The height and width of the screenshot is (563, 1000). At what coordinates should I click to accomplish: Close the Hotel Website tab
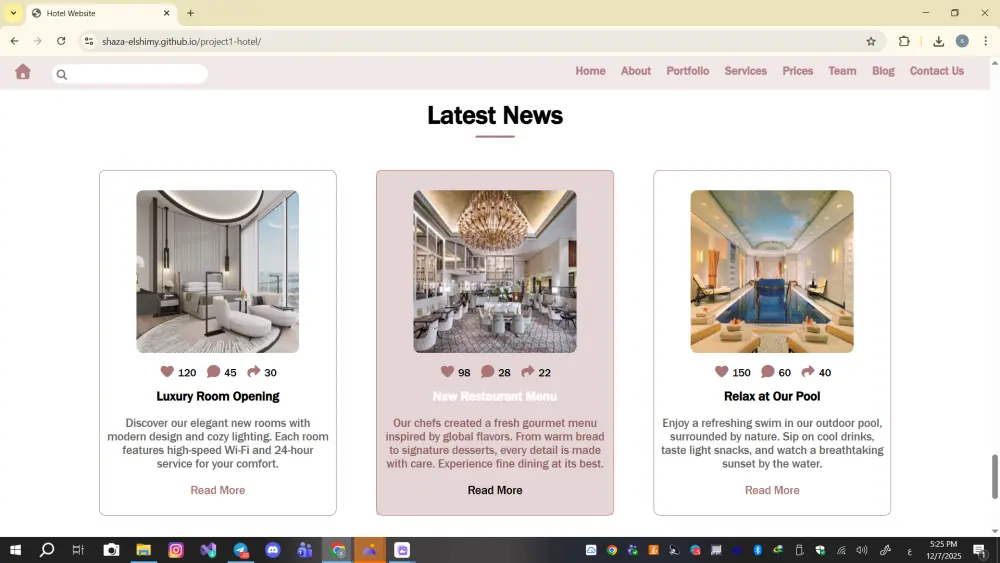[x=166, y=13]
